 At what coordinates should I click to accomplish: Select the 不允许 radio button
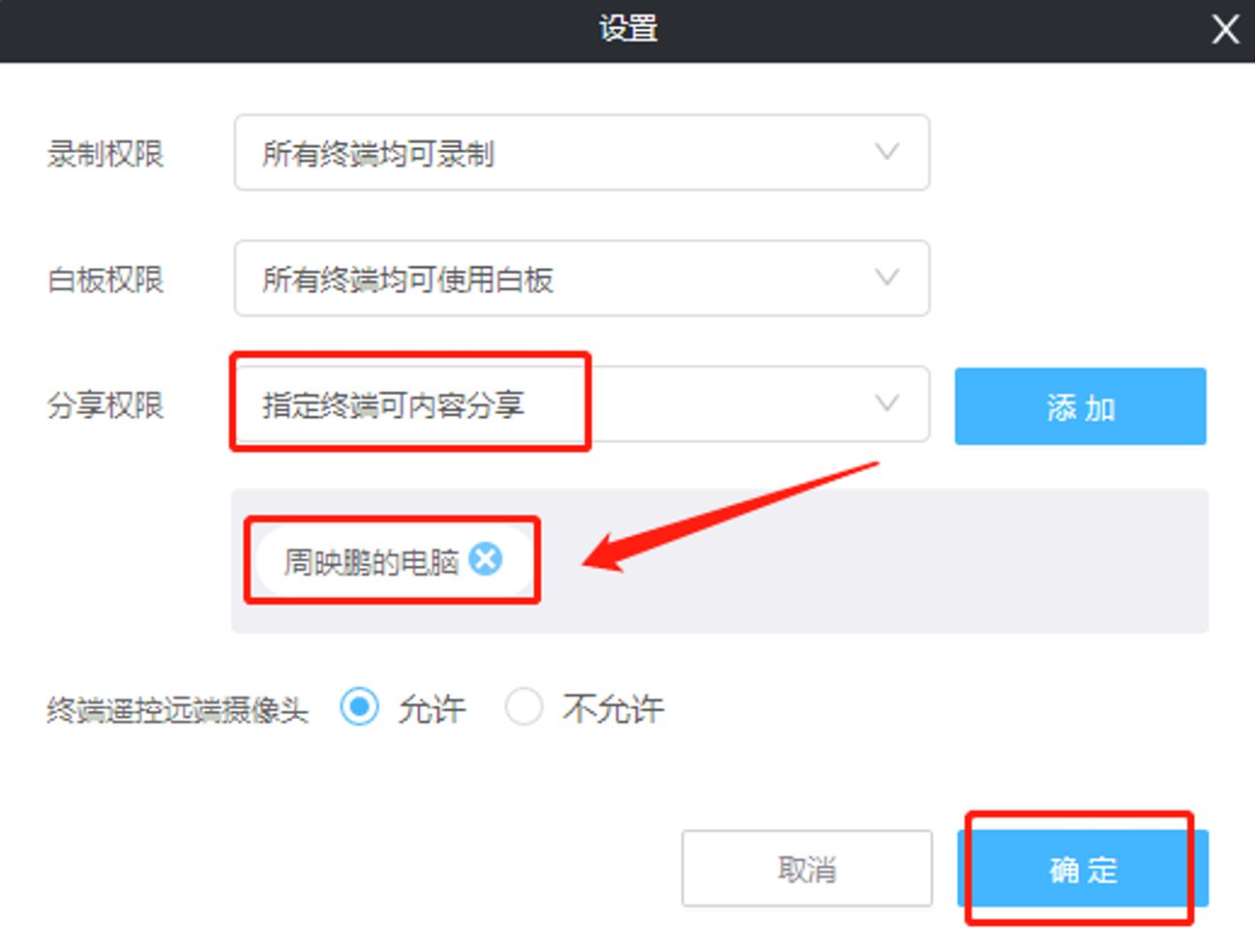[x=523, y=707]
